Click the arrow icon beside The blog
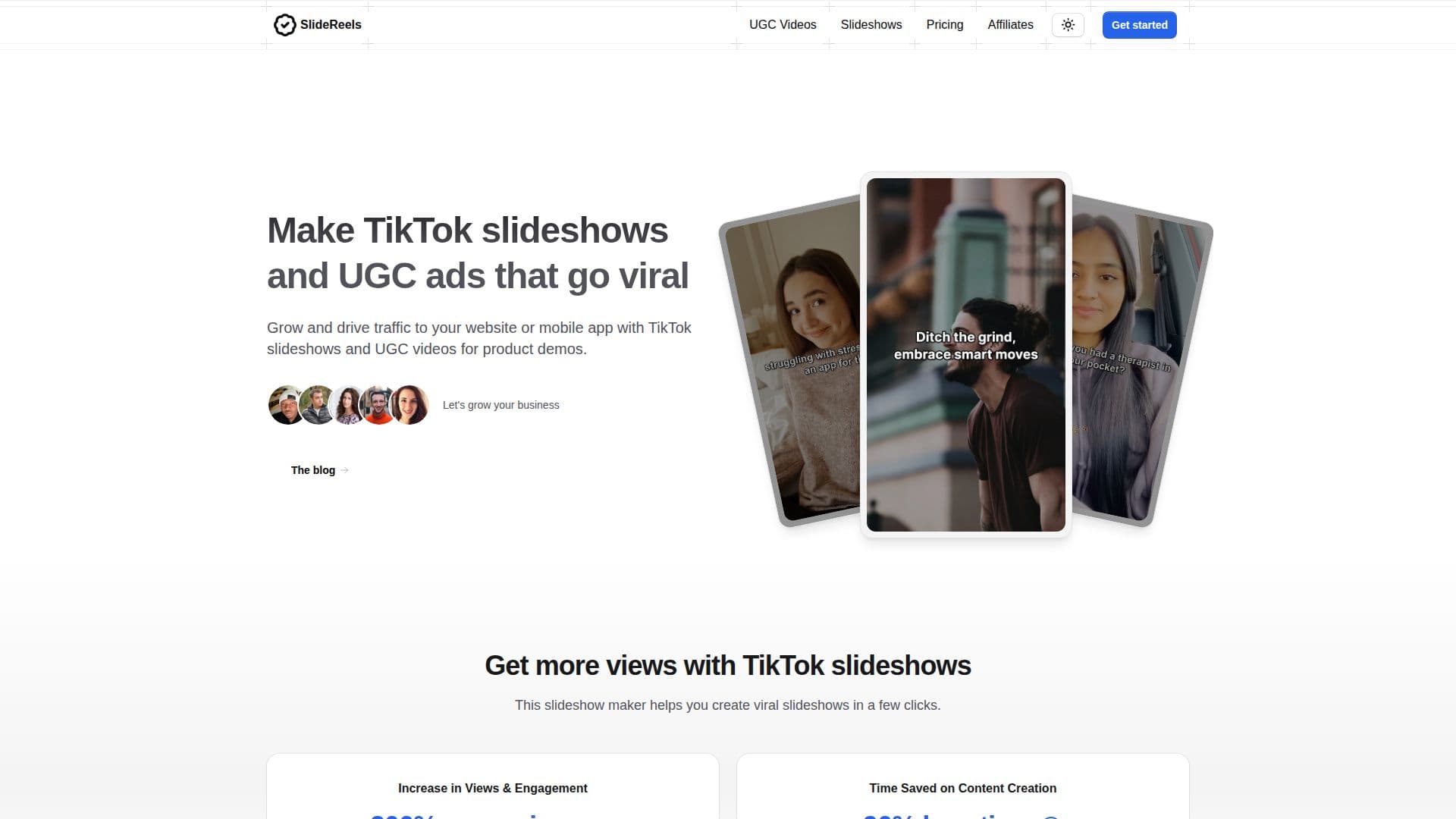This screenshot has width=1456, height=819. [x=344, y=470]
